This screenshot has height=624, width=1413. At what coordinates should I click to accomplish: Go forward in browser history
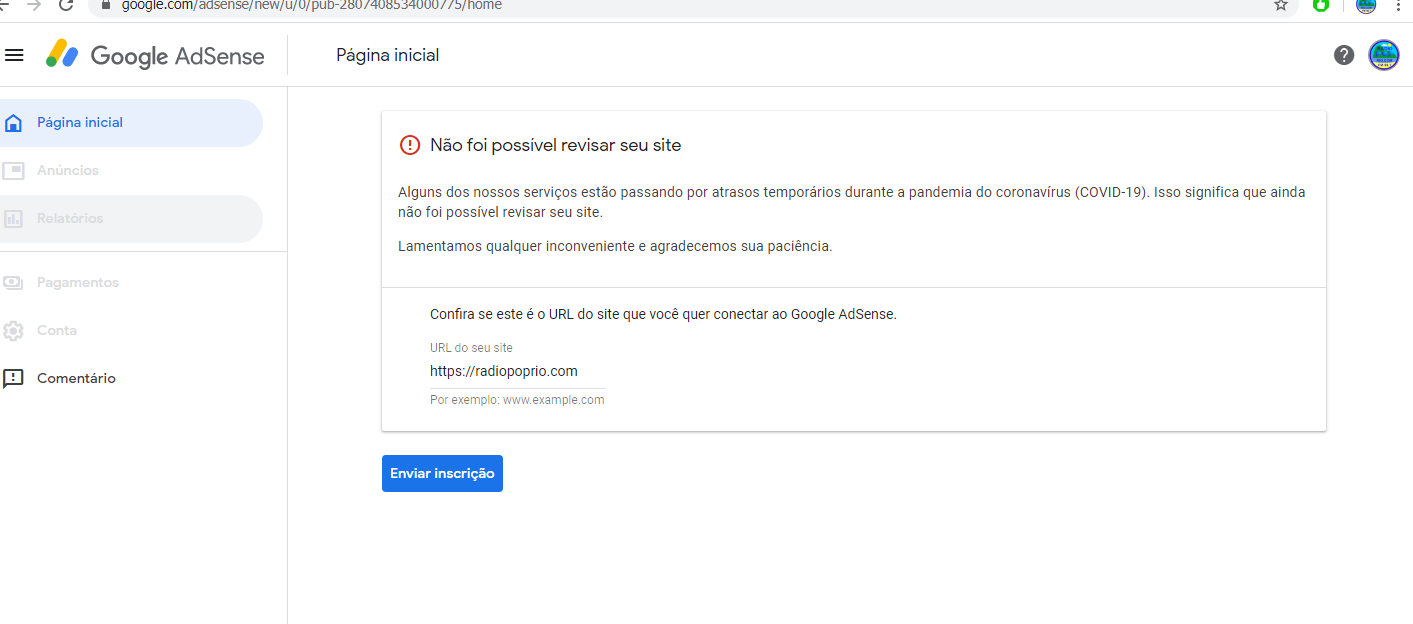(x=34, y=5)
